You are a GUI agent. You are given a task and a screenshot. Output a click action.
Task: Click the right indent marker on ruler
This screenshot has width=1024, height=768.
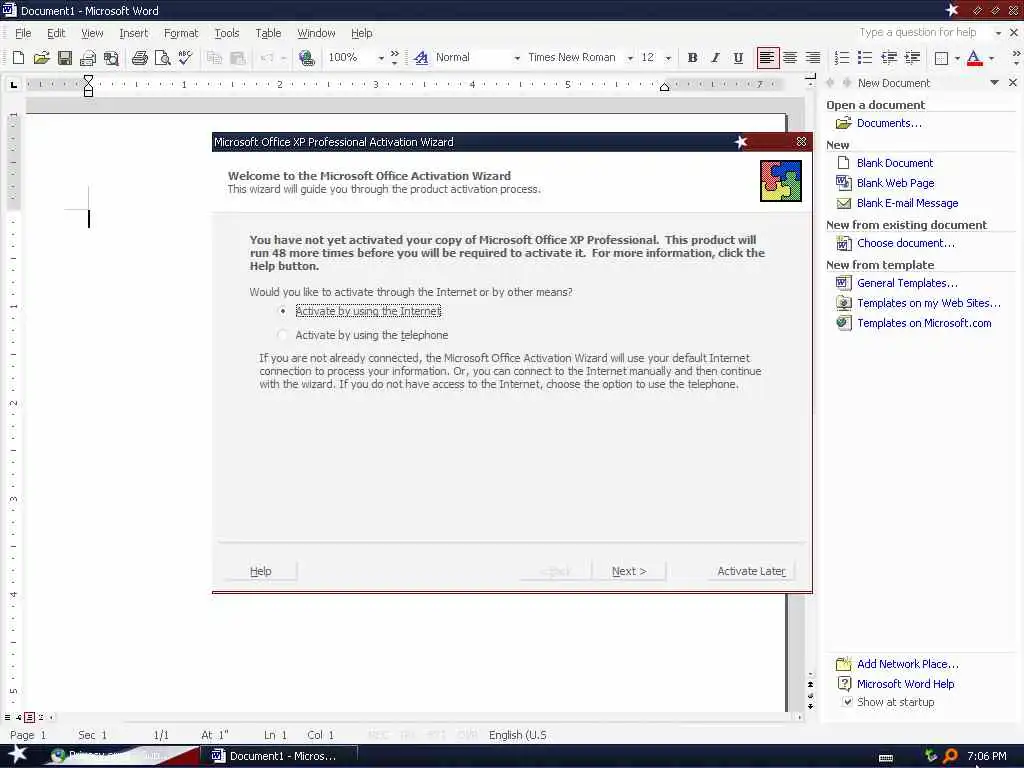[664, 87]
